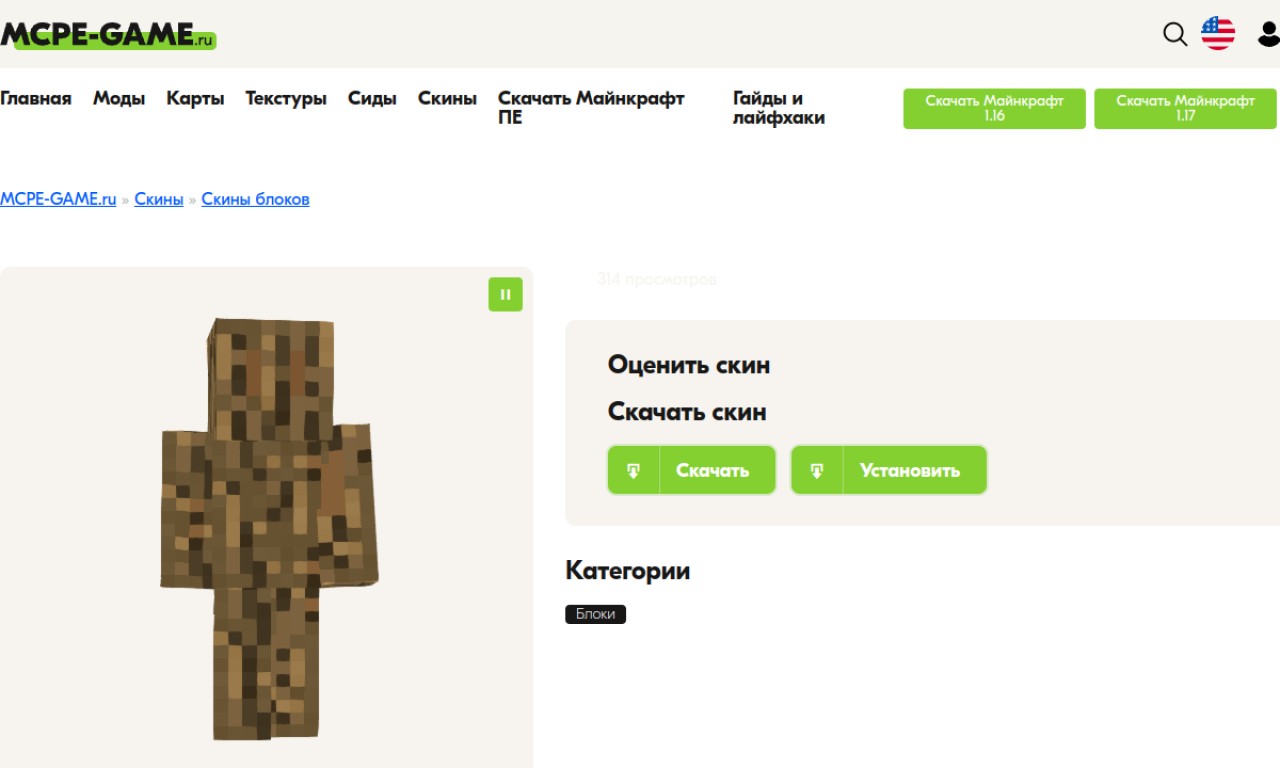Viewport: 1280px width, 768px height.
Task: Click the 314 просмотров view count
Action: click(x=657, y=280)
